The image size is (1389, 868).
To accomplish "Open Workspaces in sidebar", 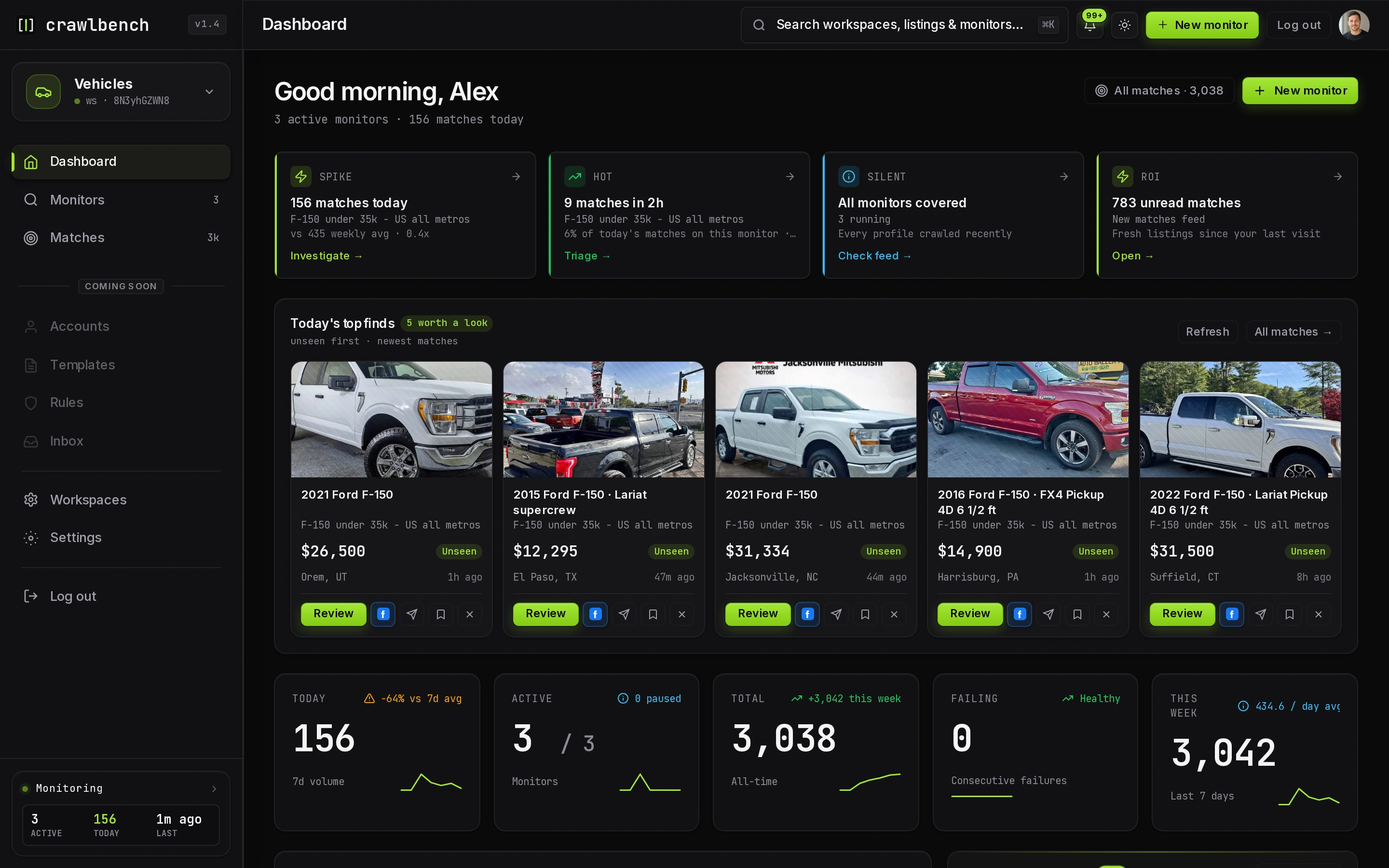I will (121, 500).
